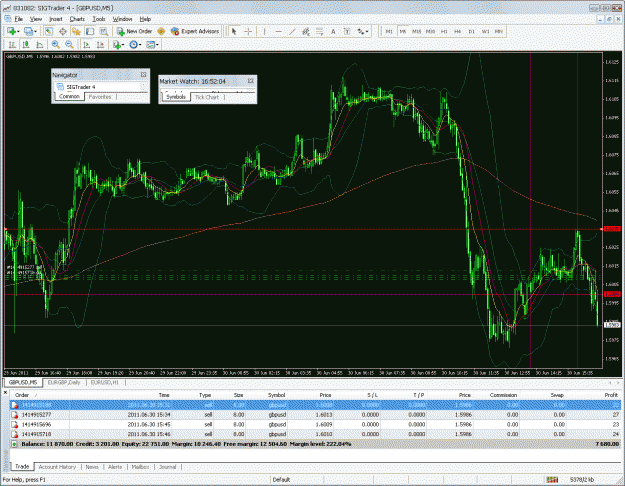This screenshot has width=625, height=486.
Task: Switch chart to MN timeframe
Action: pyautogui.click(x=498, y=31)
